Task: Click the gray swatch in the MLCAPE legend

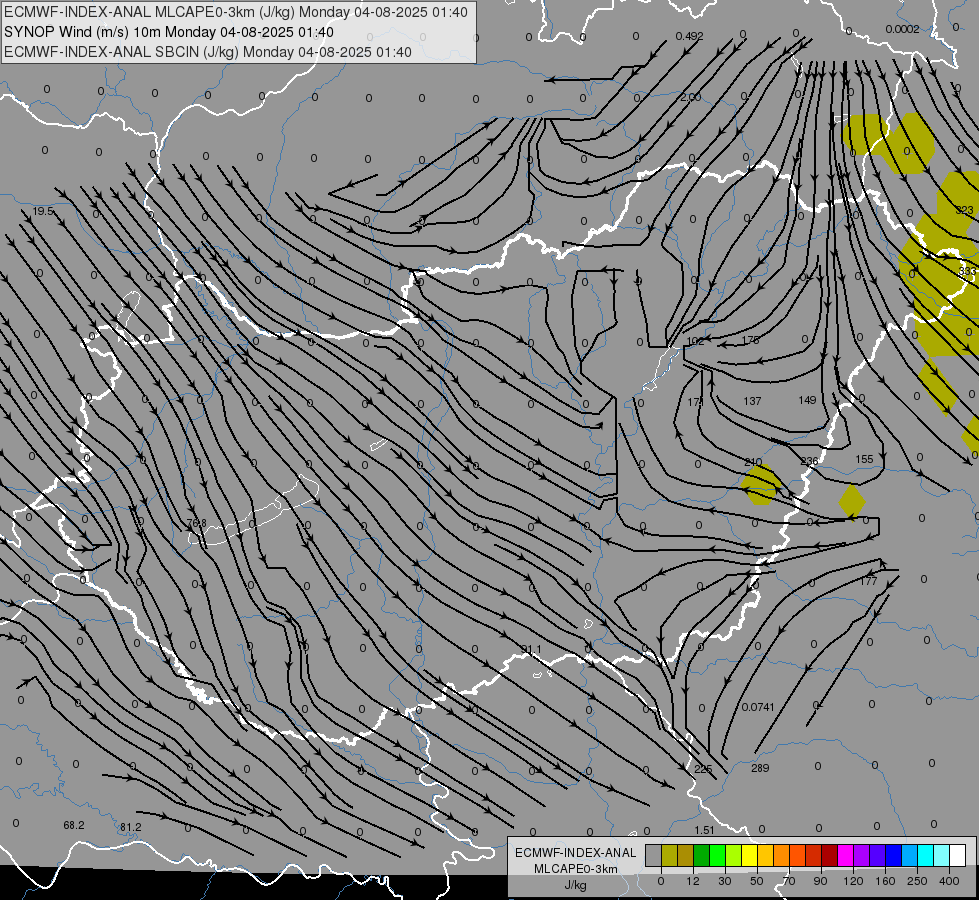Action: [x=654, y=855]
